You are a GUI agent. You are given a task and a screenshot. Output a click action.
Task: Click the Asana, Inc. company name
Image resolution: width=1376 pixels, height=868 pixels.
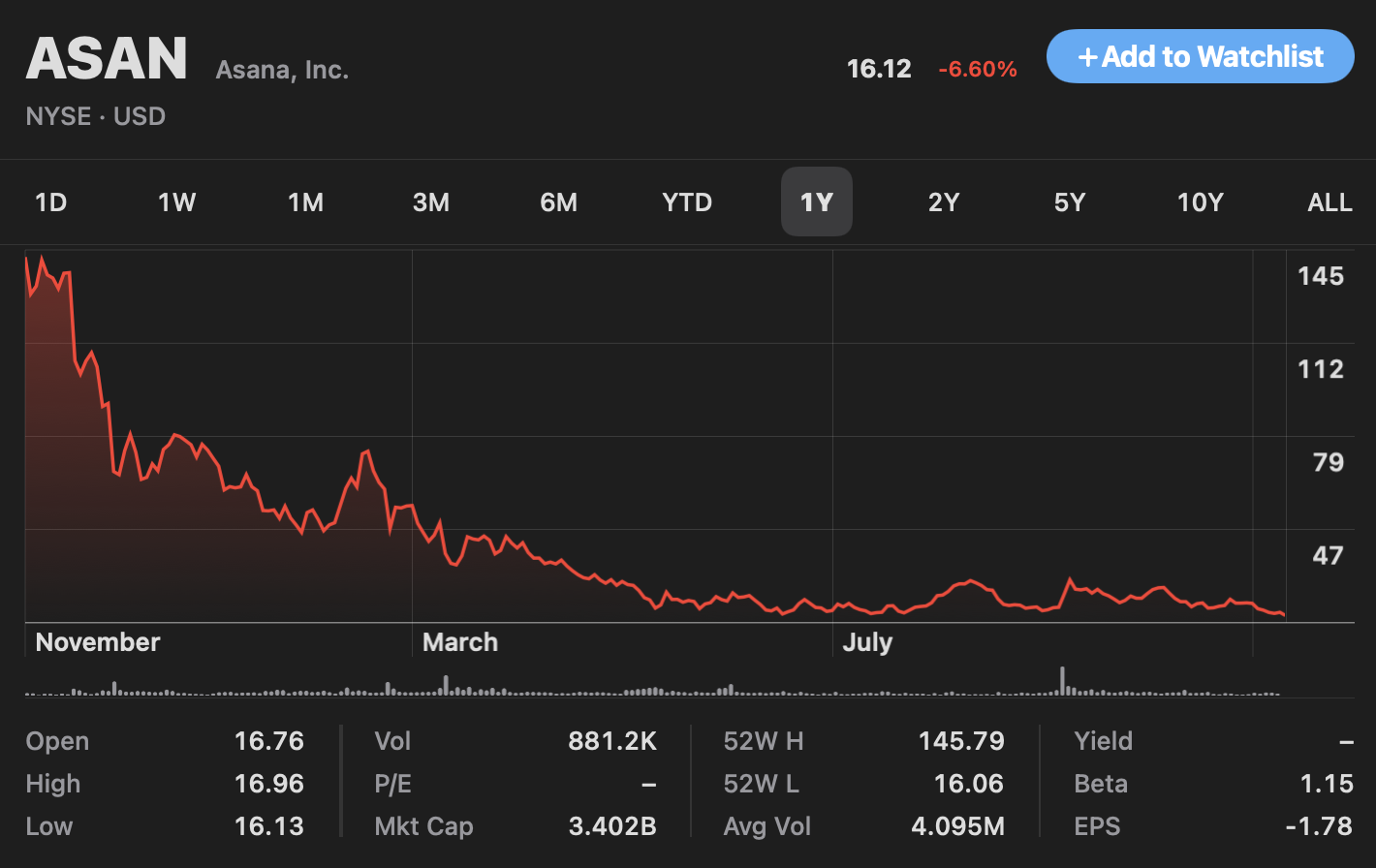[282, 70]
